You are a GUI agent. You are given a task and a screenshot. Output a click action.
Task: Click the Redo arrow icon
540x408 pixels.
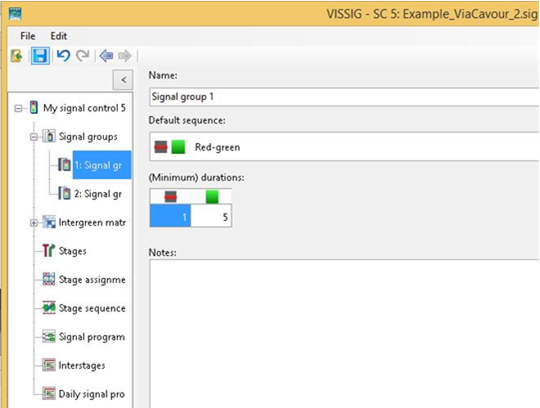click(x=83, y=55)
